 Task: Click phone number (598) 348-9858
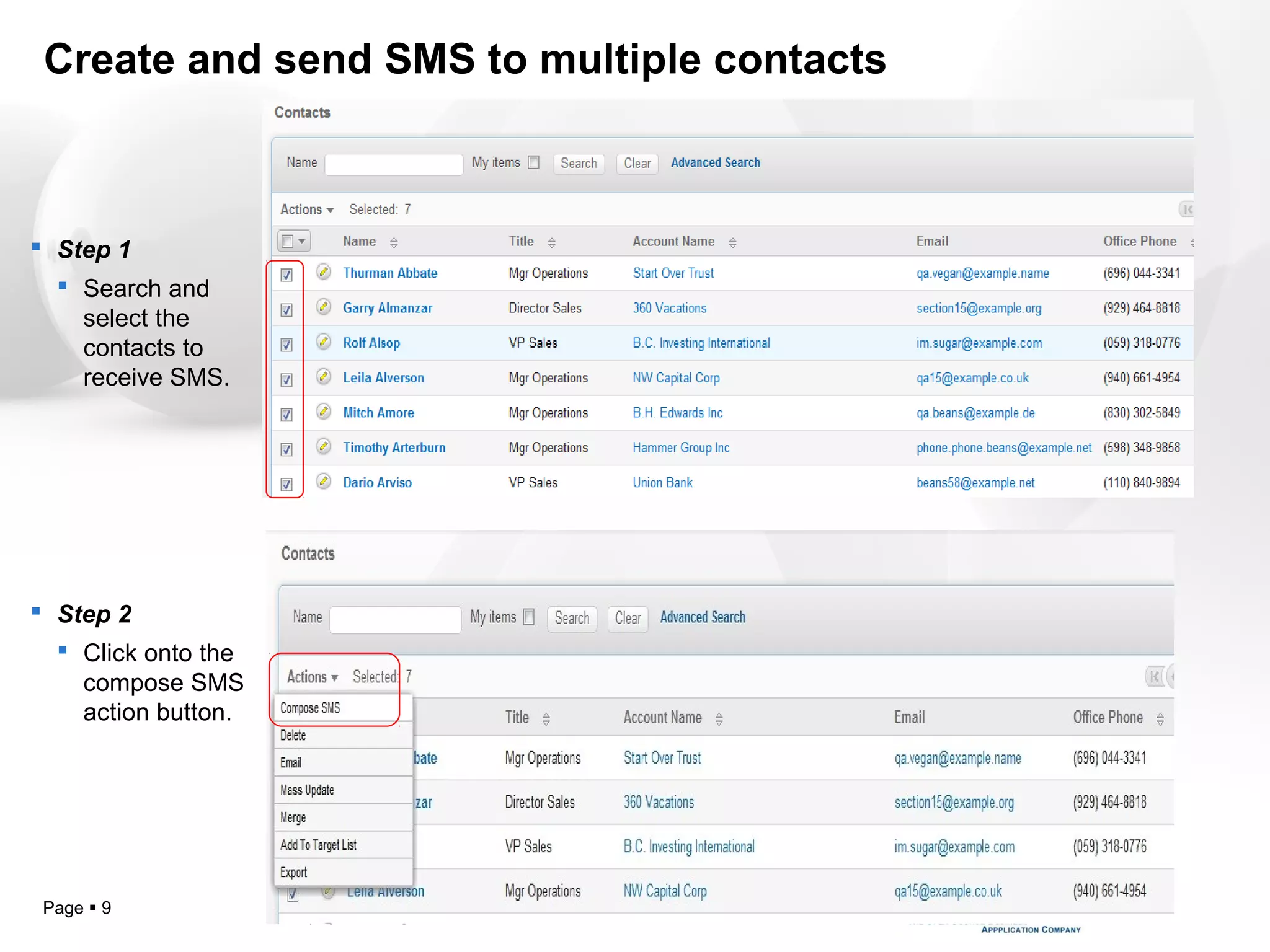click(1142, 447)
